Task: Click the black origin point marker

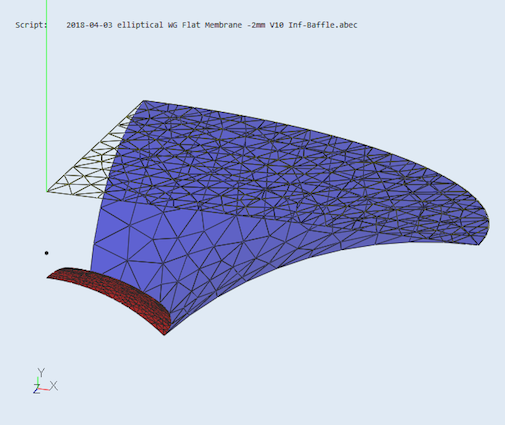Action: [x=46, y=253]
